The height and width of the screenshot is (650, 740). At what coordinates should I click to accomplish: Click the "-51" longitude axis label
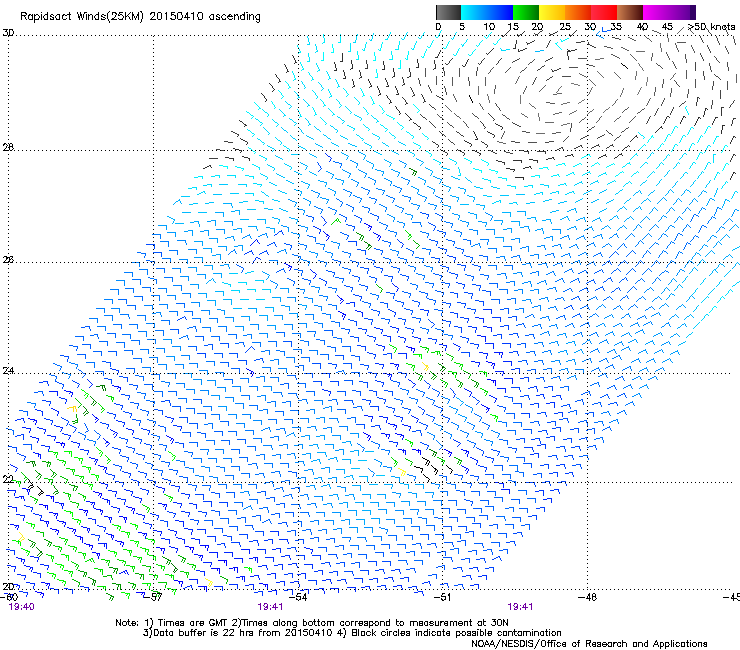coord(442,597)
